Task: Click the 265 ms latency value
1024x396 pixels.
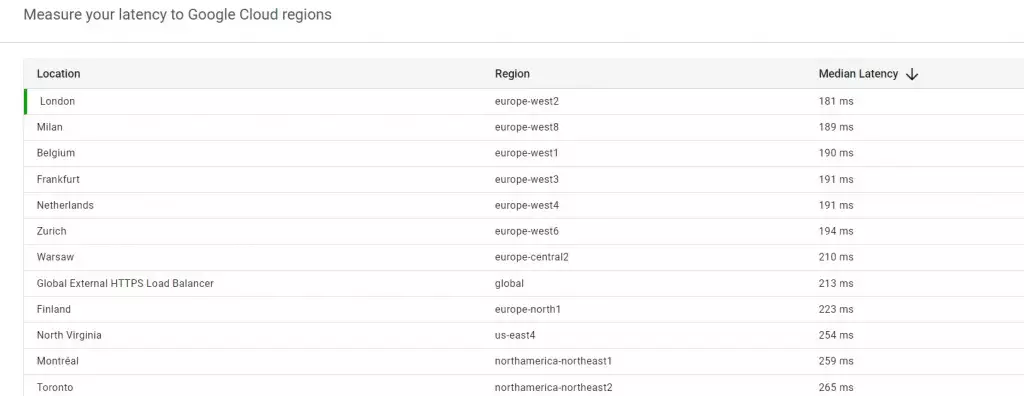Action: pyautogui.click(x=836, y=388)
